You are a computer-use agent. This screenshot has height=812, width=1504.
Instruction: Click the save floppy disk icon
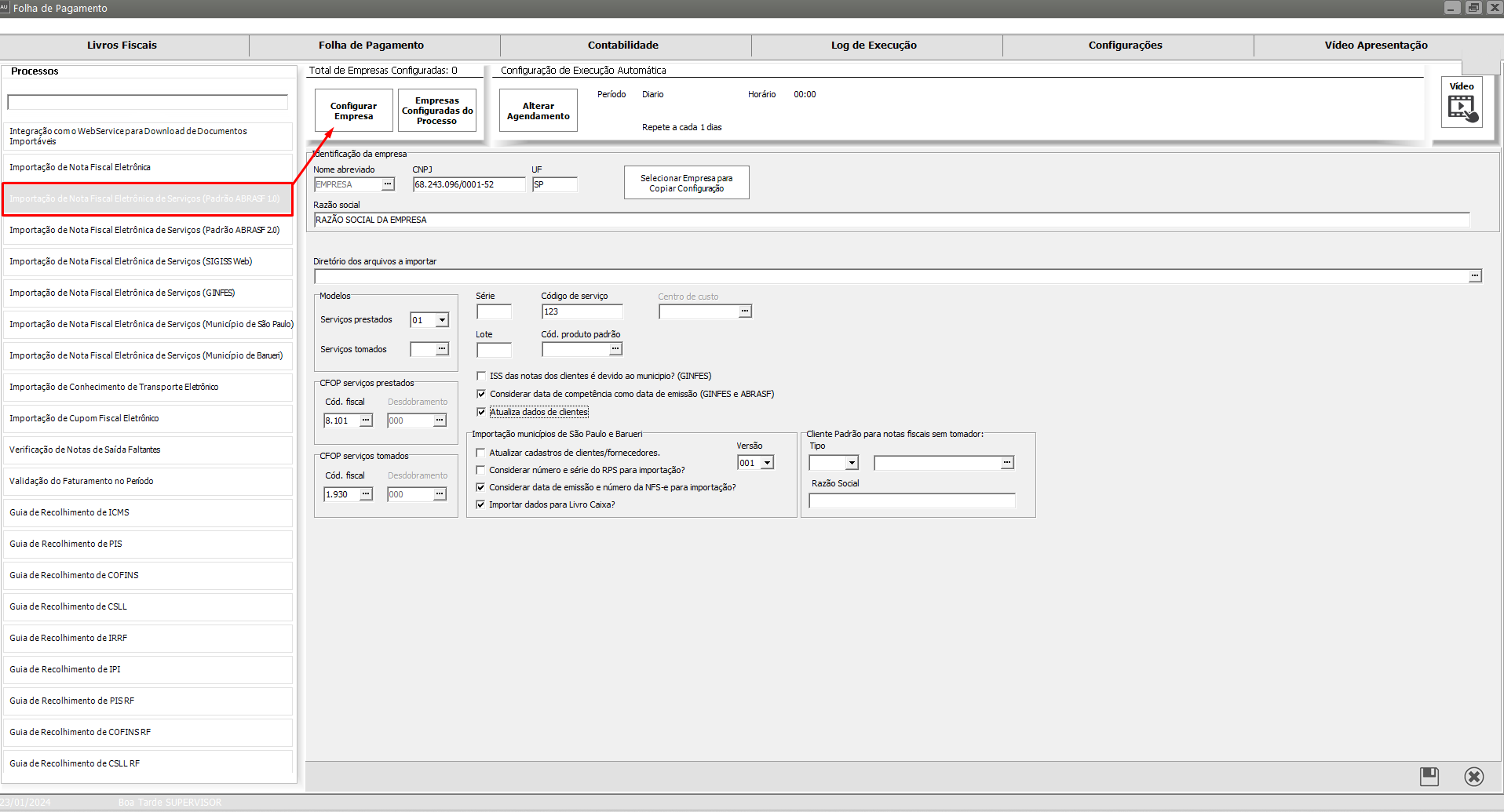coord(1429,777)
